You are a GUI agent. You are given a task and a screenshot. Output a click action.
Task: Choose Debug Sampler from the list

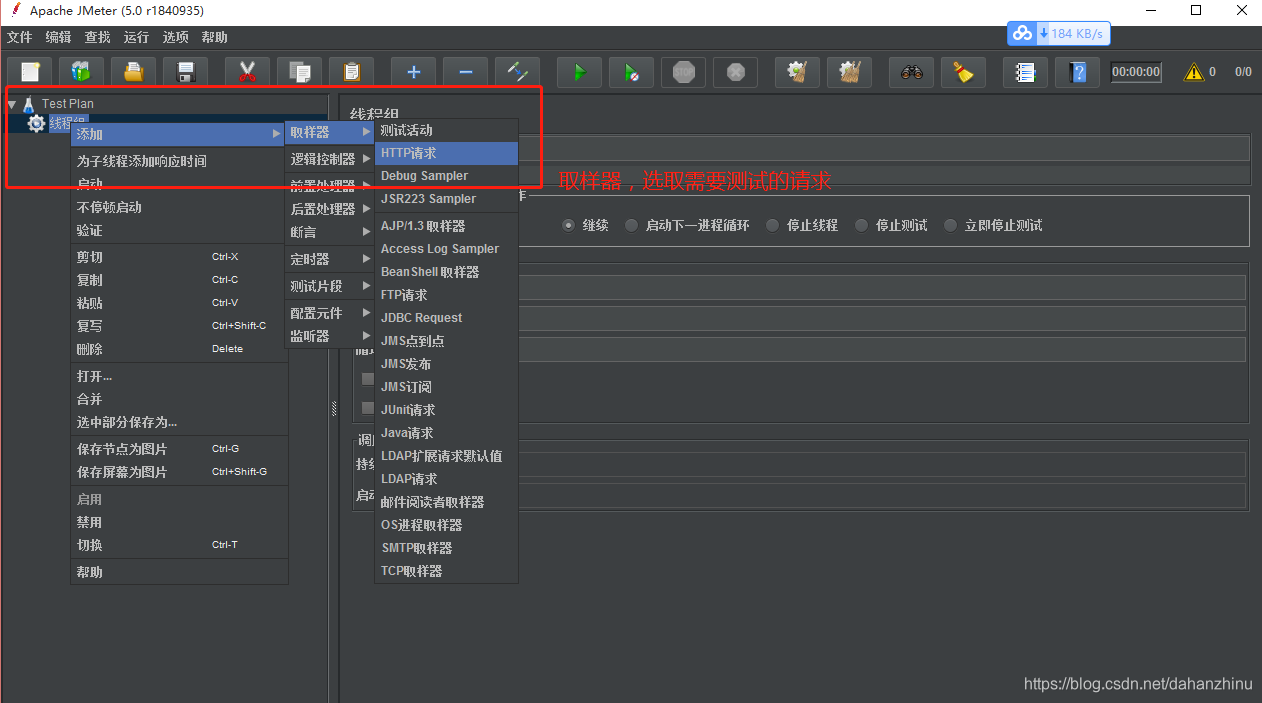[x=446, y=176]
